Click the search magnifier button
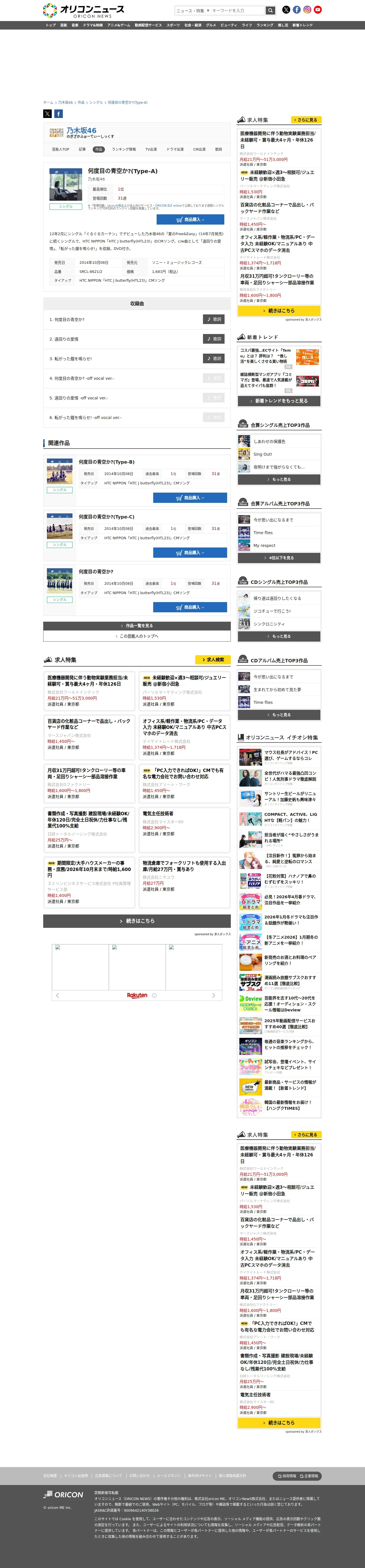Viewport: 365px width, 1568px height. (x=270, y=10)
